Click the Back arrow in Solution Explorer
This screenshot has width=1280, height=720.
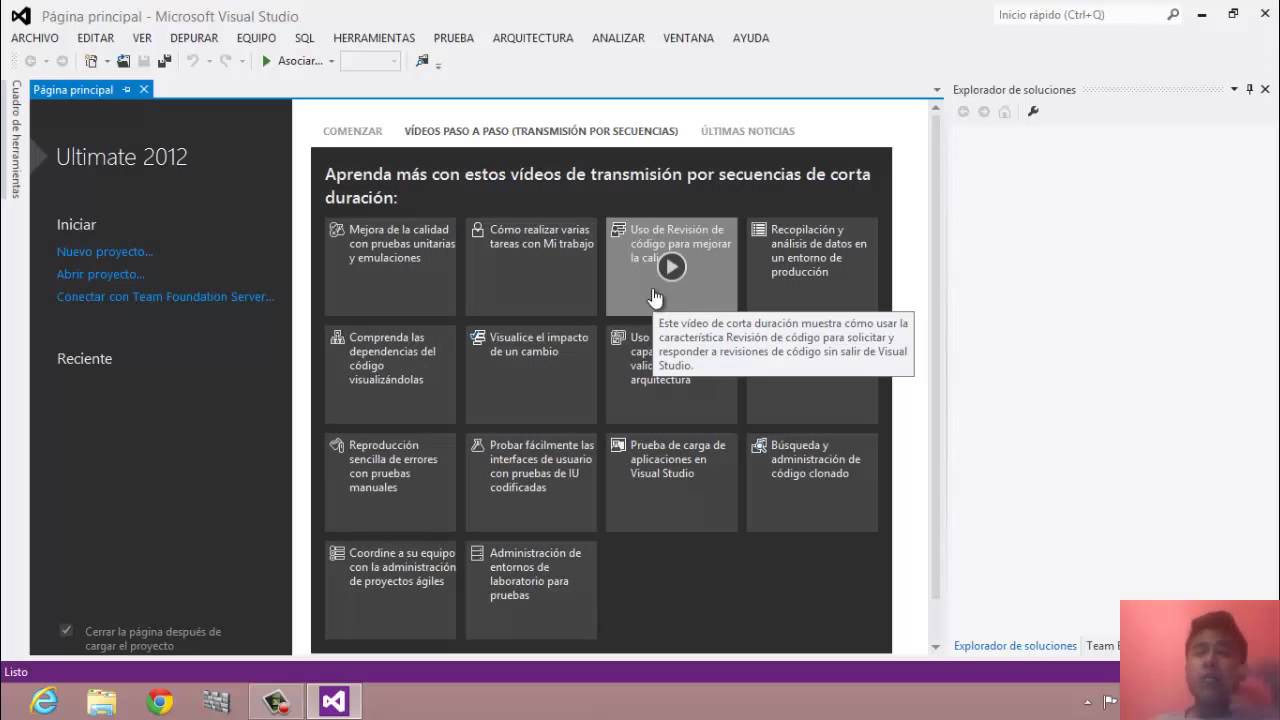pyautogui.click(x=963, y=111)
